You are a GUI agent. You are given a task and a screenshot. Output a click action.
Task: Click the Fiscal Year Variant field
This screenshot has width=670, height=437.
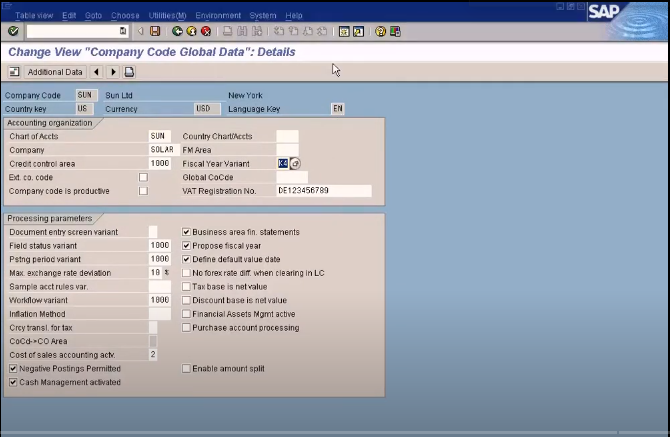(x=283, y=164)
